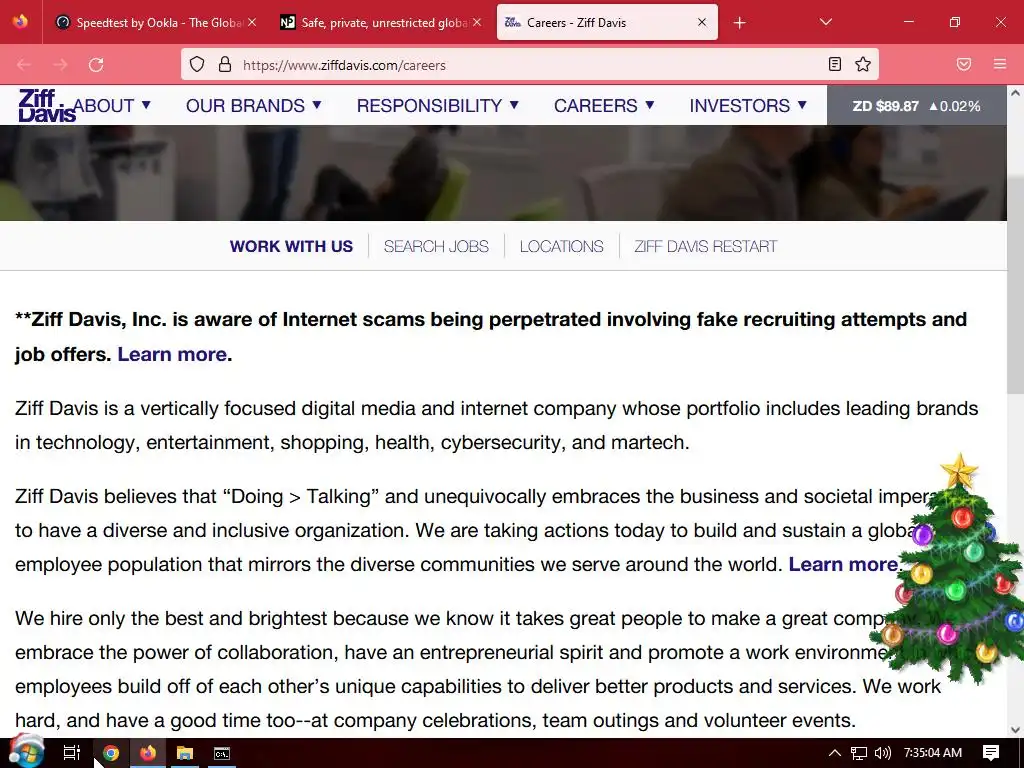Open the list all tabs dropdown
Screen dimensions: 1024x768
coord(825,22)
